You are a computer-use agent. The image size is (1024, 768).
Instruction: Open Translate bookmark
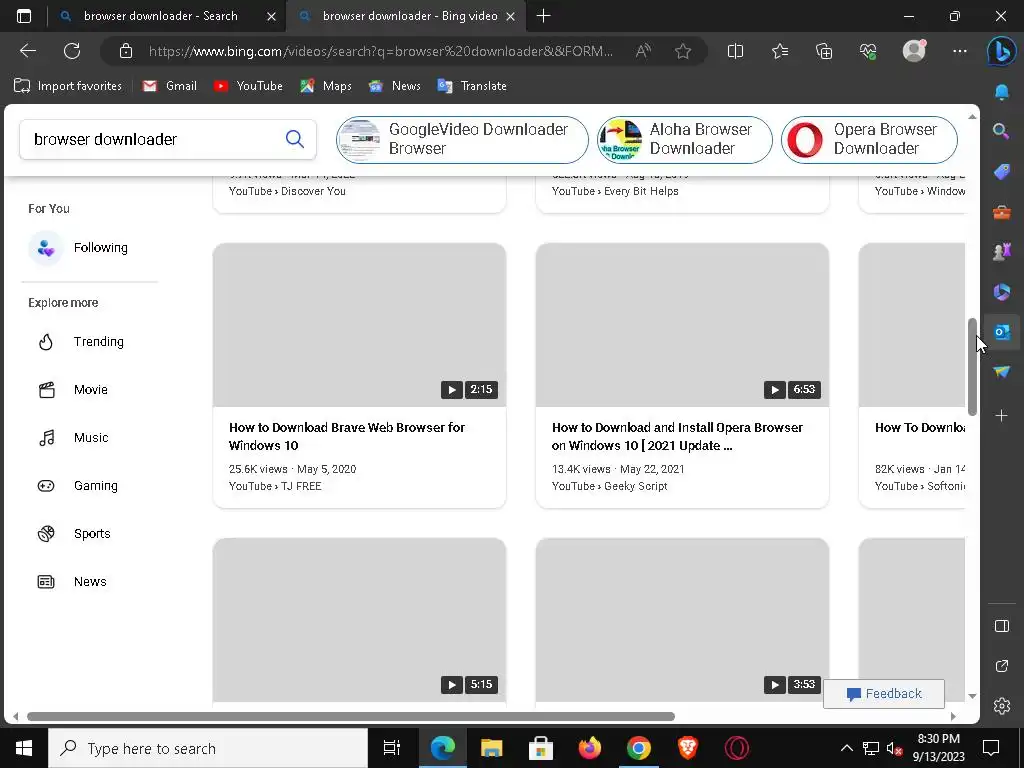coord(472,86)
